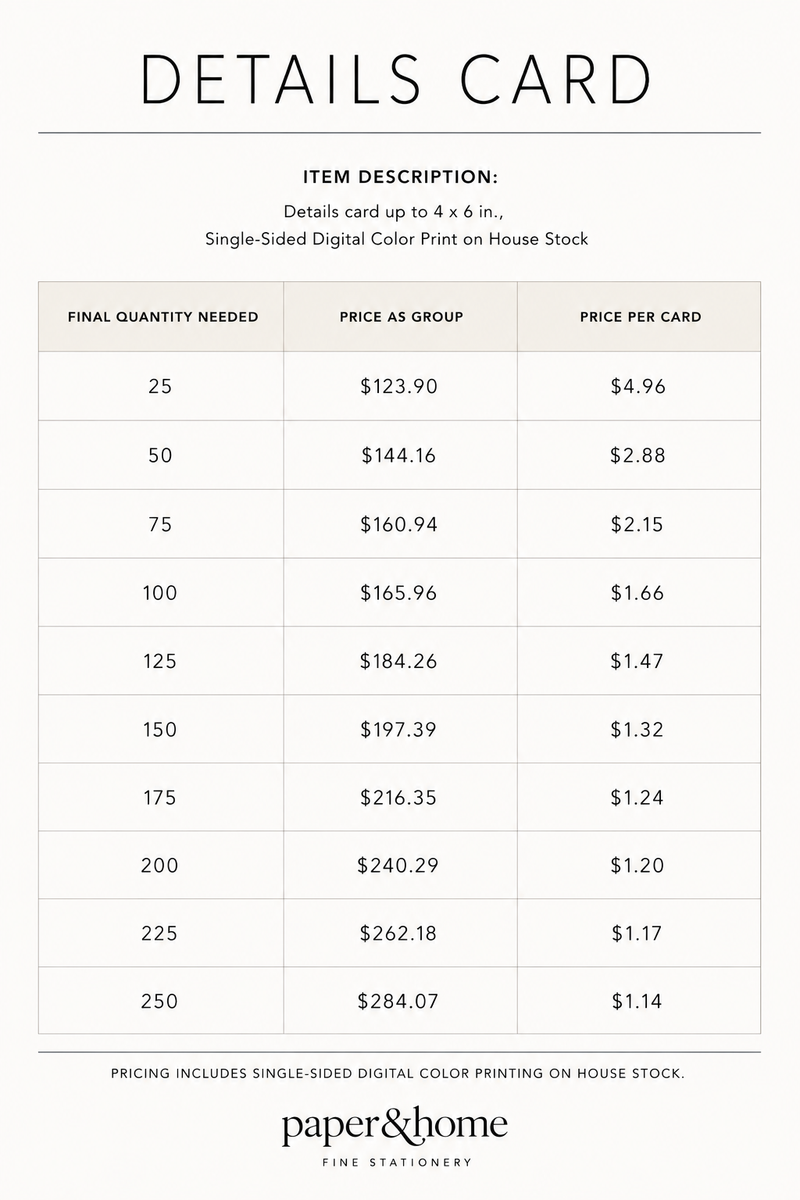
Task: Click the quantity 150 cell
Action: point(160,729)
